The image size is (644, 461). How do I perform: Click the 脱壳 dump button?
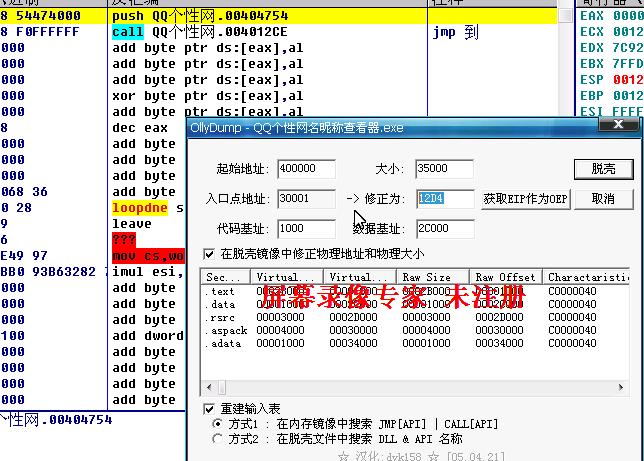tap(603, 169)
